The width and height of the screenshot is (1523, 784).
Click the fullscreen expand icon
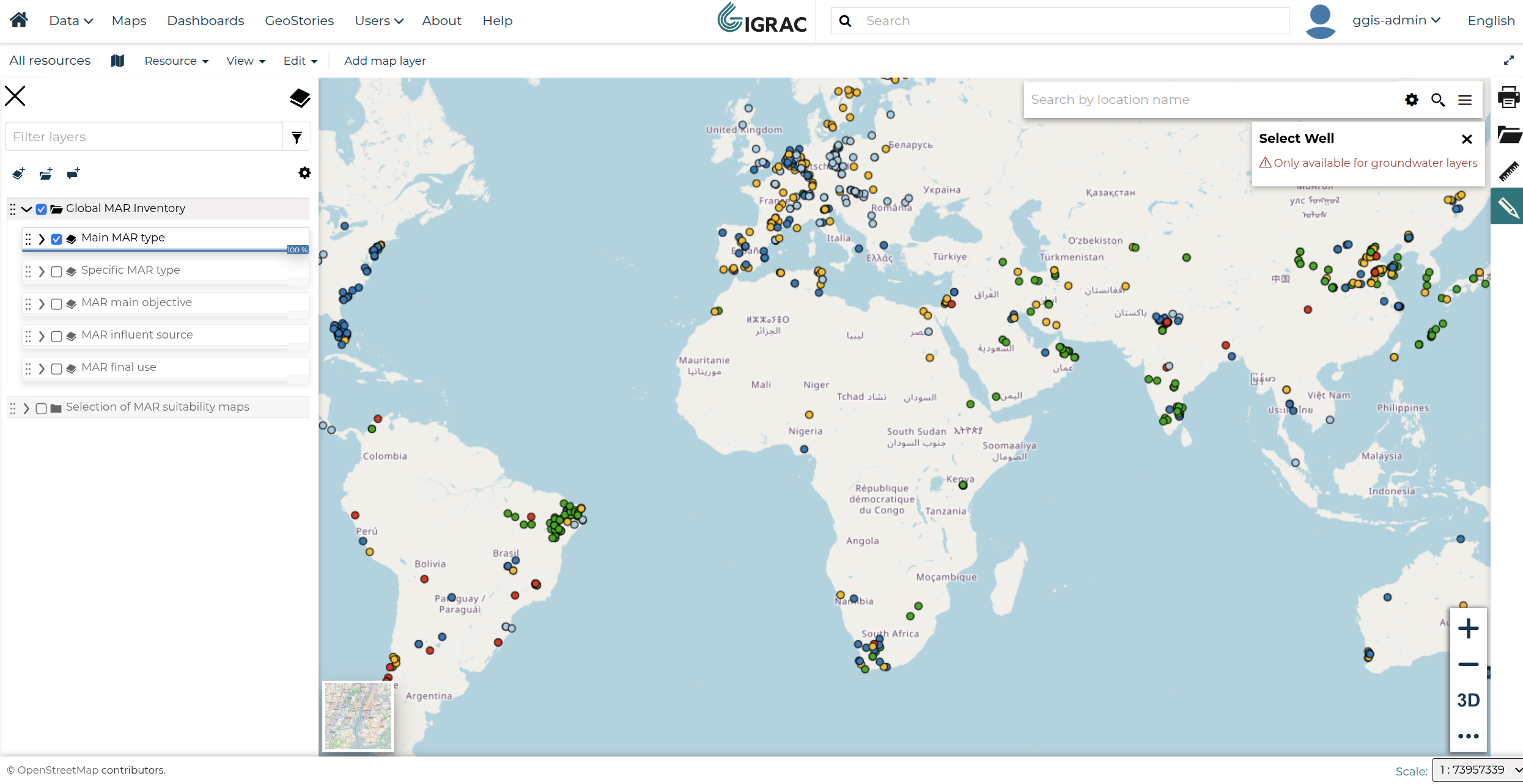[1508, 60]
